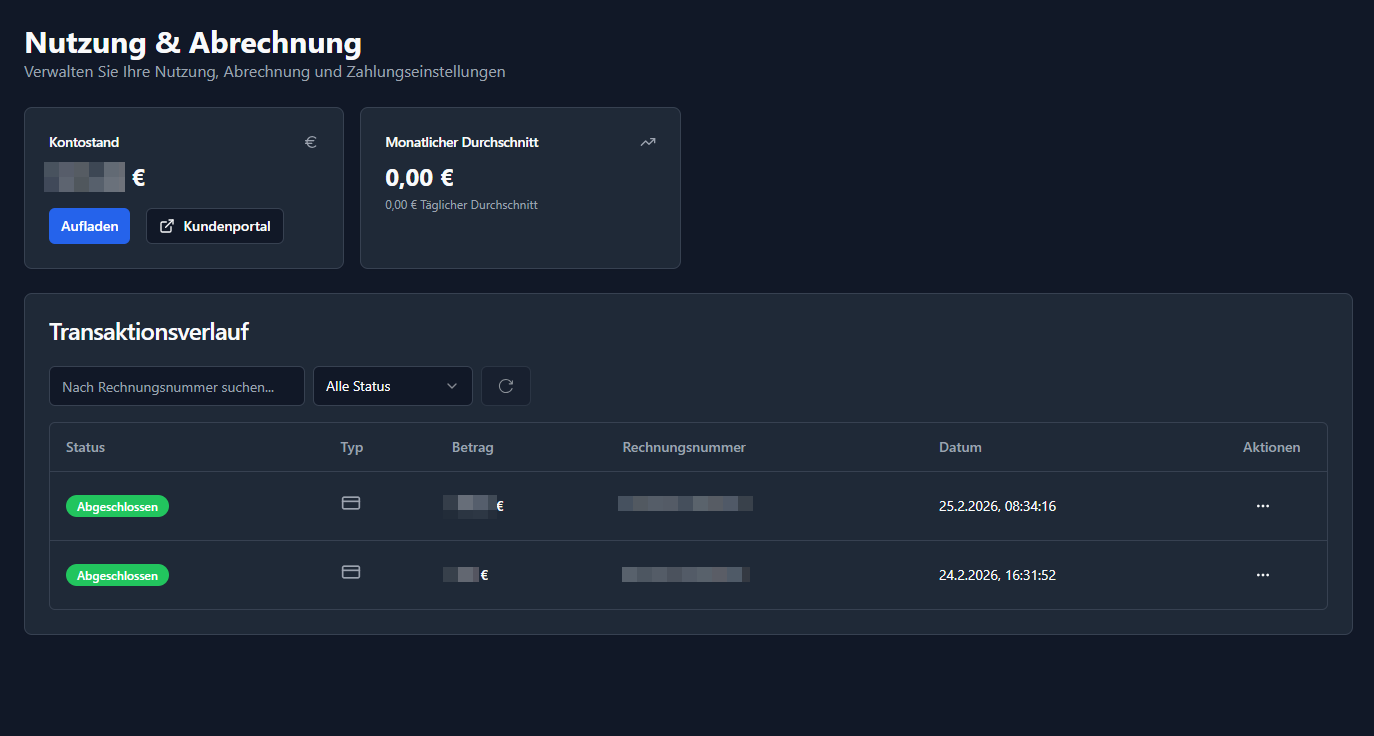Open actions menu for the 25.2.2026 transaction

pyautogui.click(x=1262, y=506)
